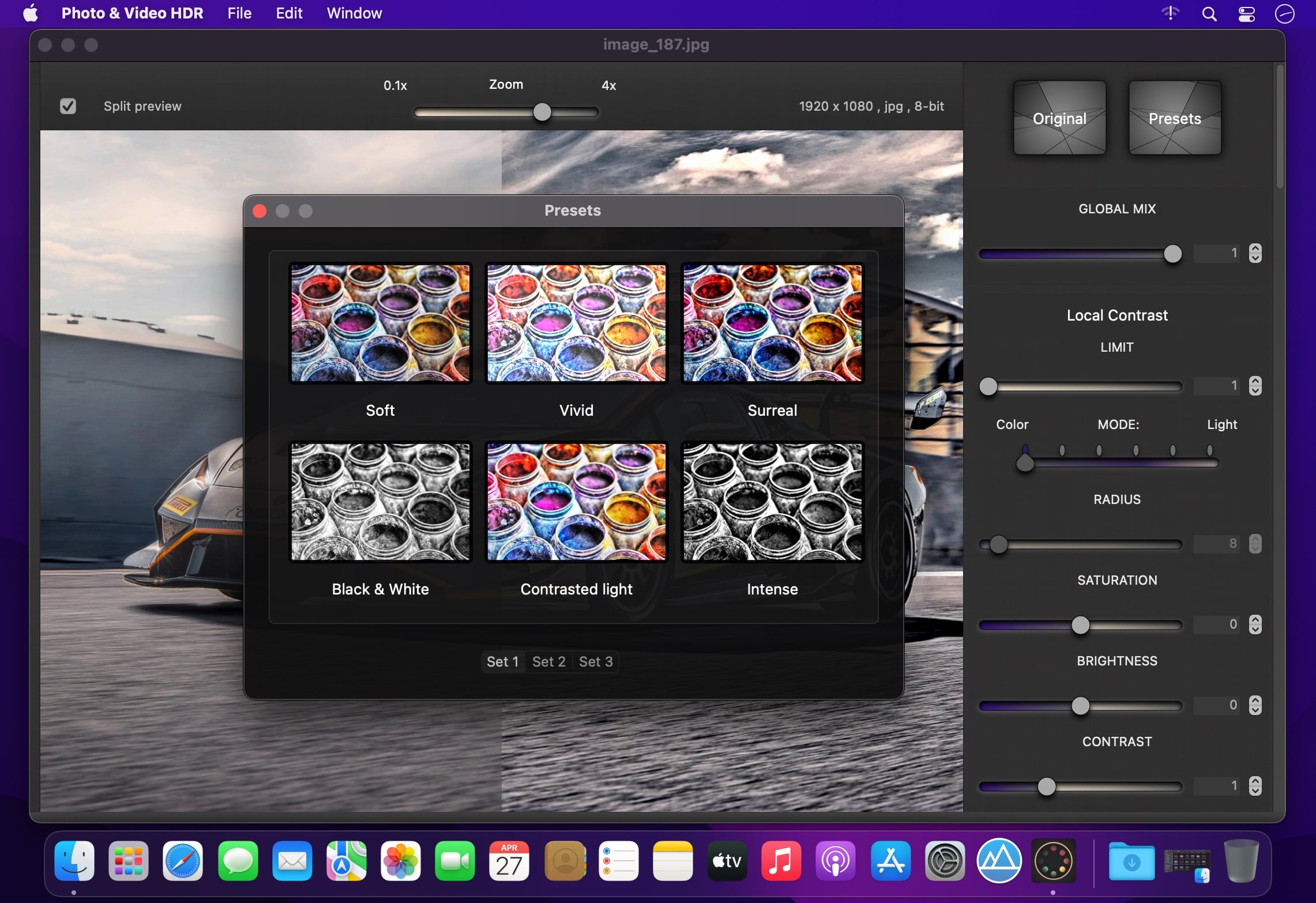Click the Limit value stepper
This screenshot has height=903, width=1316.
click(1255, 386)
